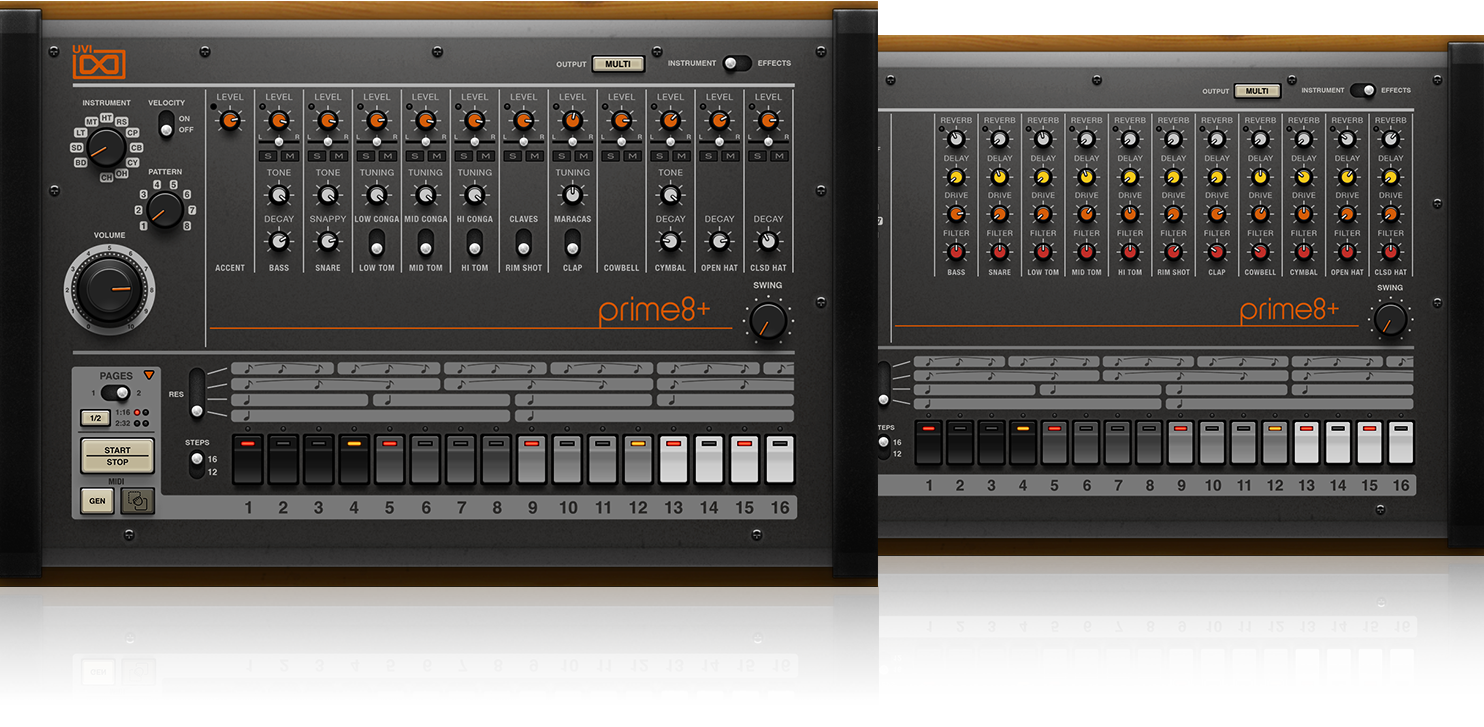Flip the Pages 1/2 switch in left panel

115,393
